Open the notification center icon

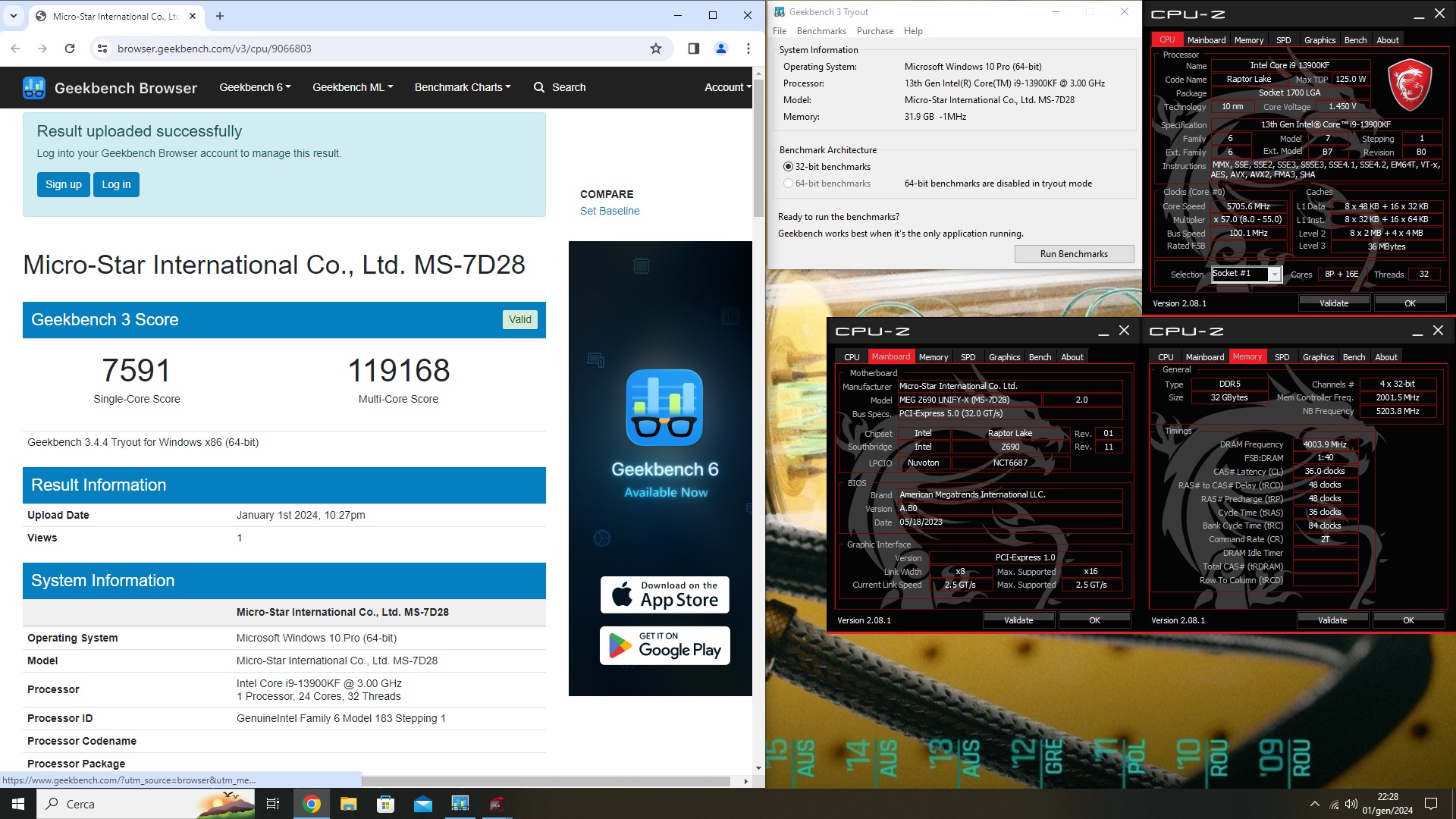(1431, 804)
